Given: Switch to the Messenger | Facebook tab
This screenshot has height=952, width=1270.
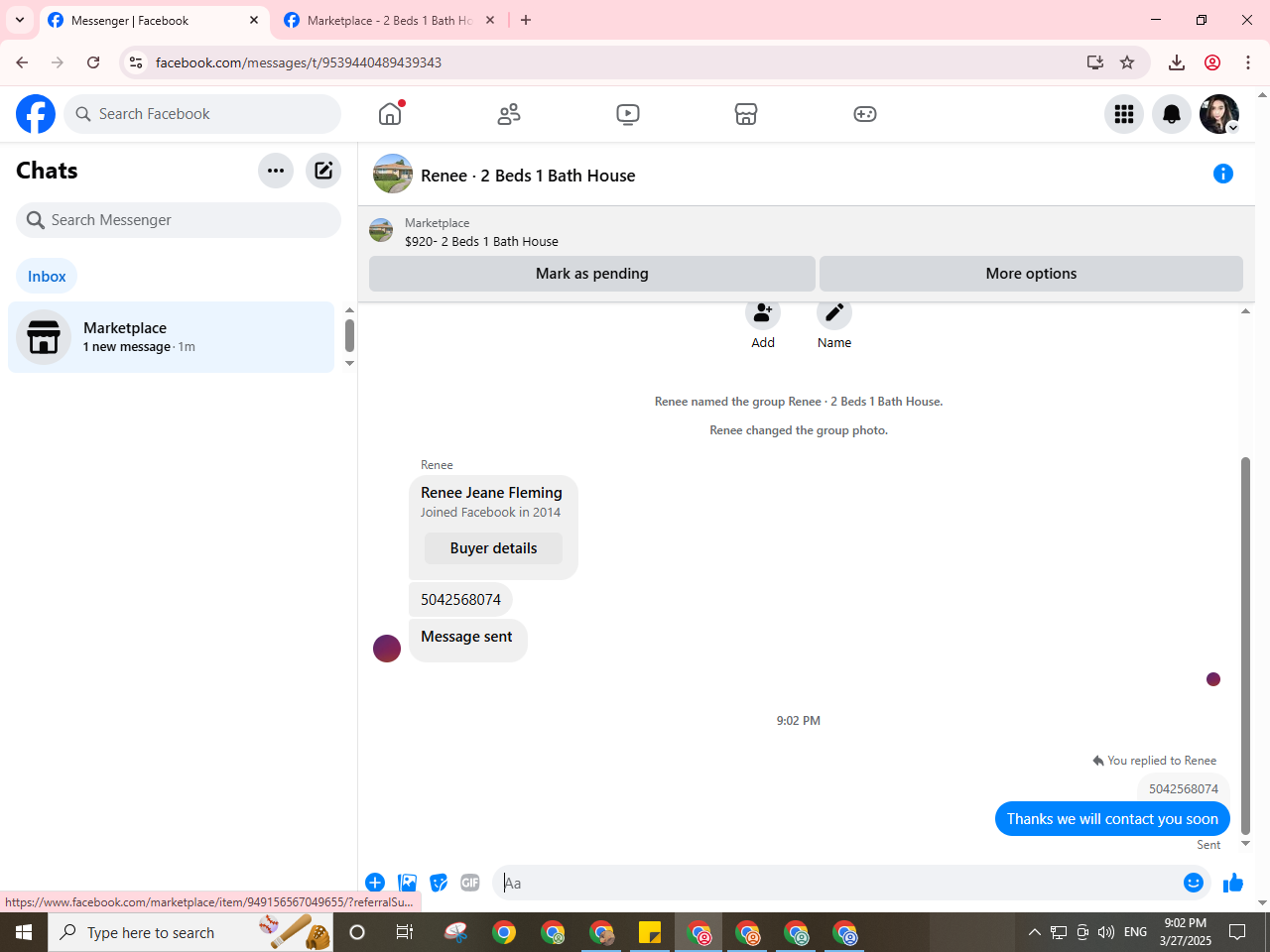Looking at the screenshot, I should coord(155,21).
